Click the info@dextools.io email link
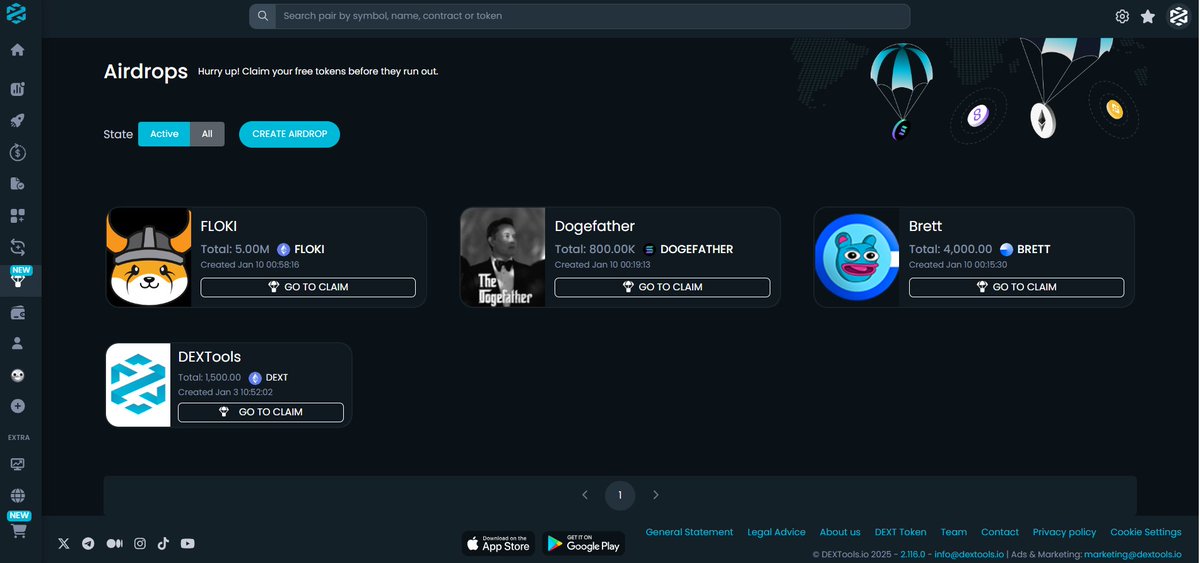 968,554
